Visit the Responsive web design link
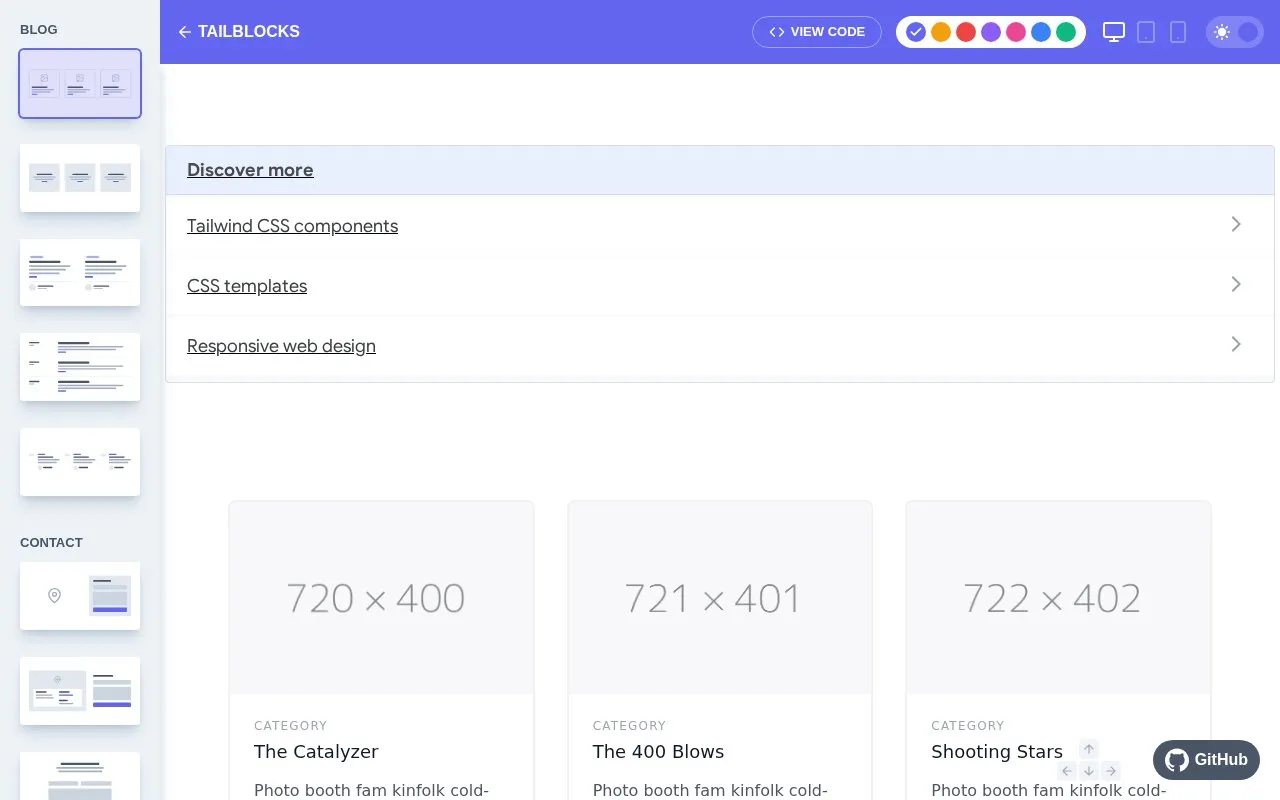The height and width of the screenshot is (800, 1280). pos(281,346)
